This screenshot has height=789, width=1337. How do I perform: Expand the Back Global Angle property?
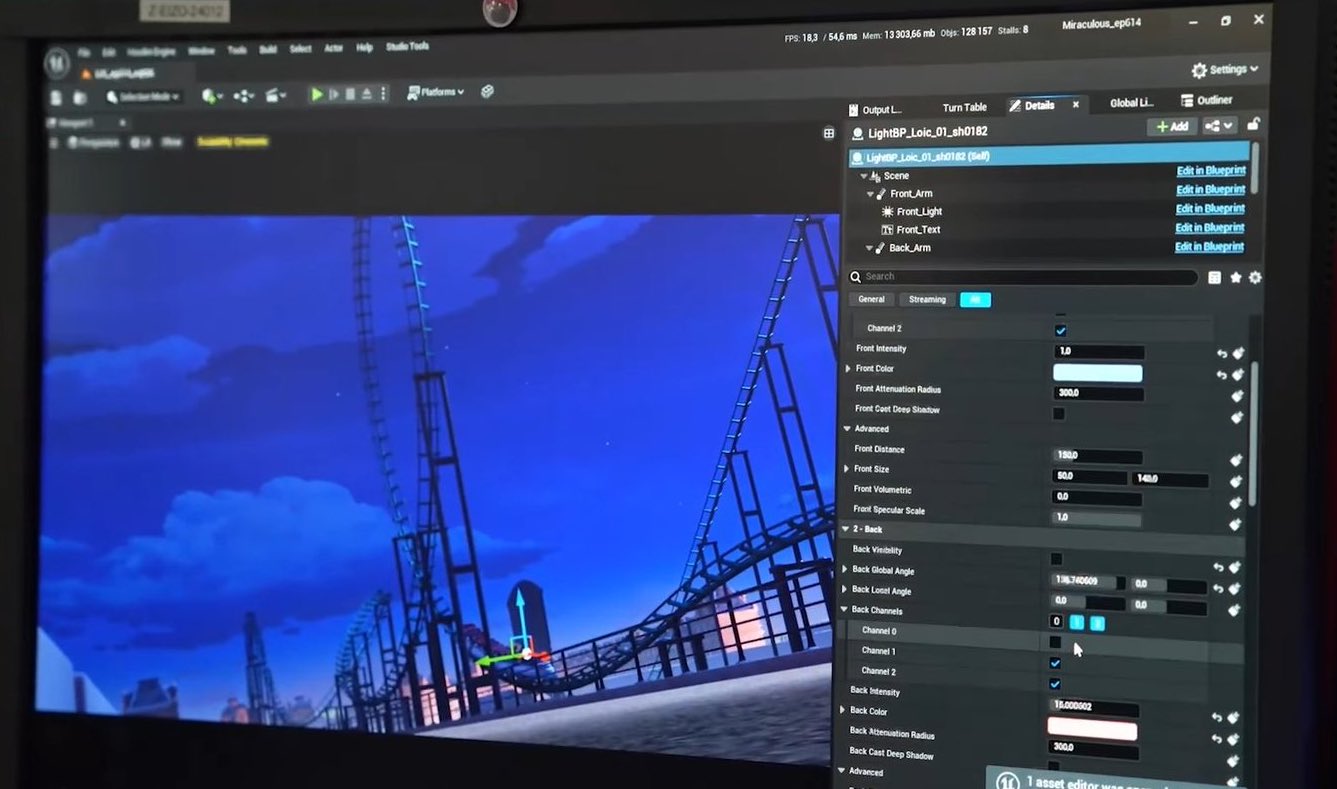point(844,570)
